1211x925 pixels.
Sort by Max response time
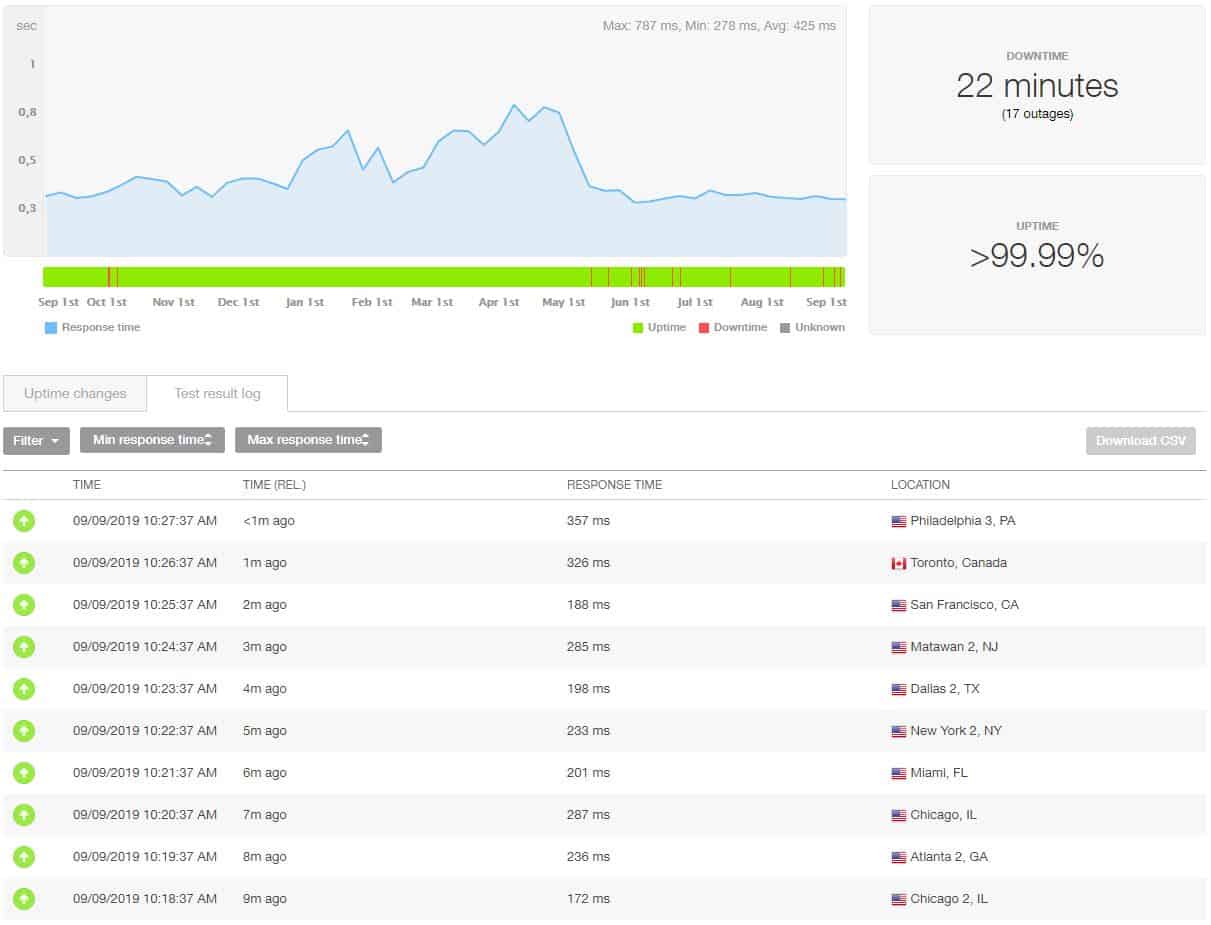308,440
